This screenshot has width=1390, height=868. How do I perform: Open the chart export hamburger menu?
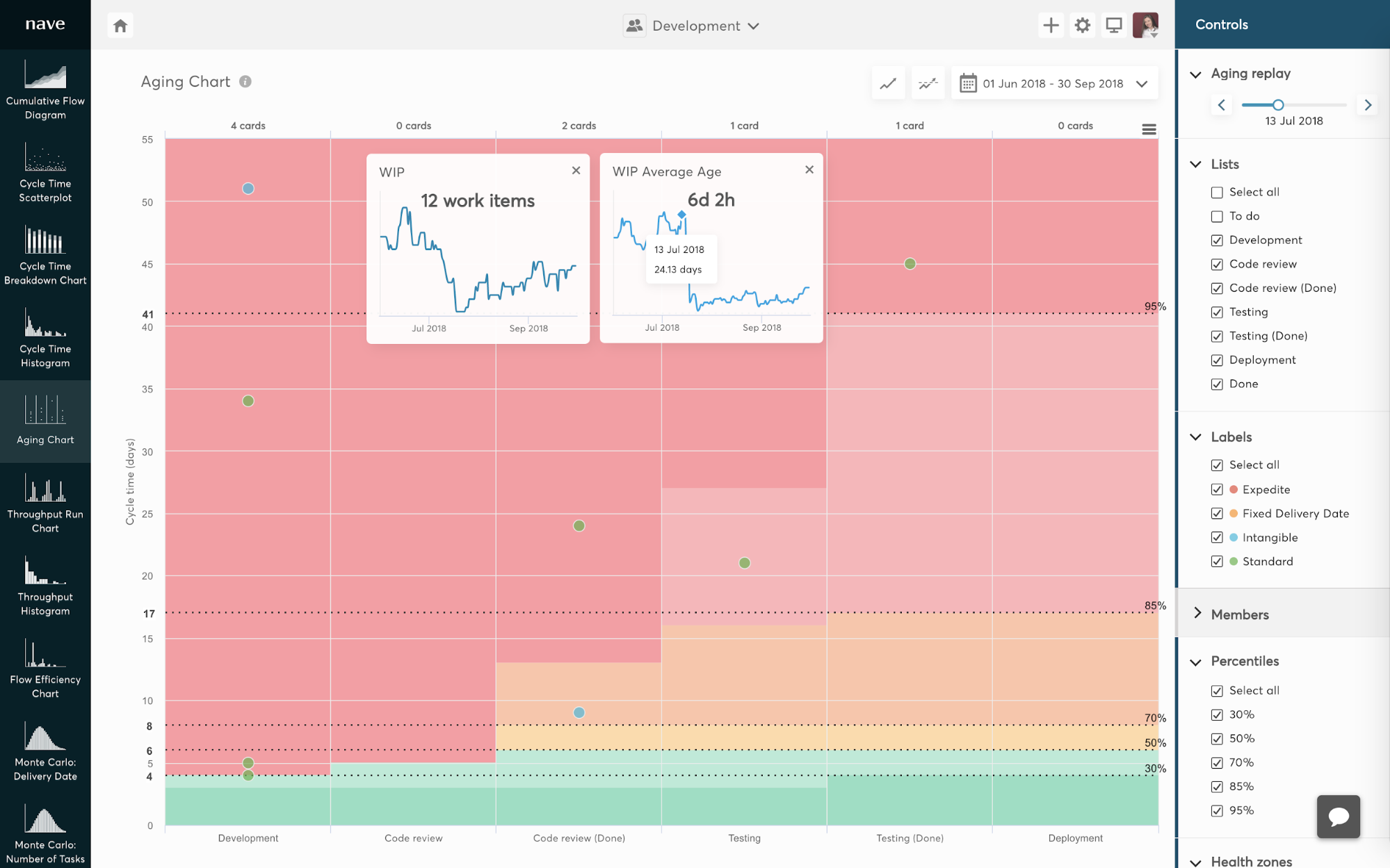point(1149,129)
